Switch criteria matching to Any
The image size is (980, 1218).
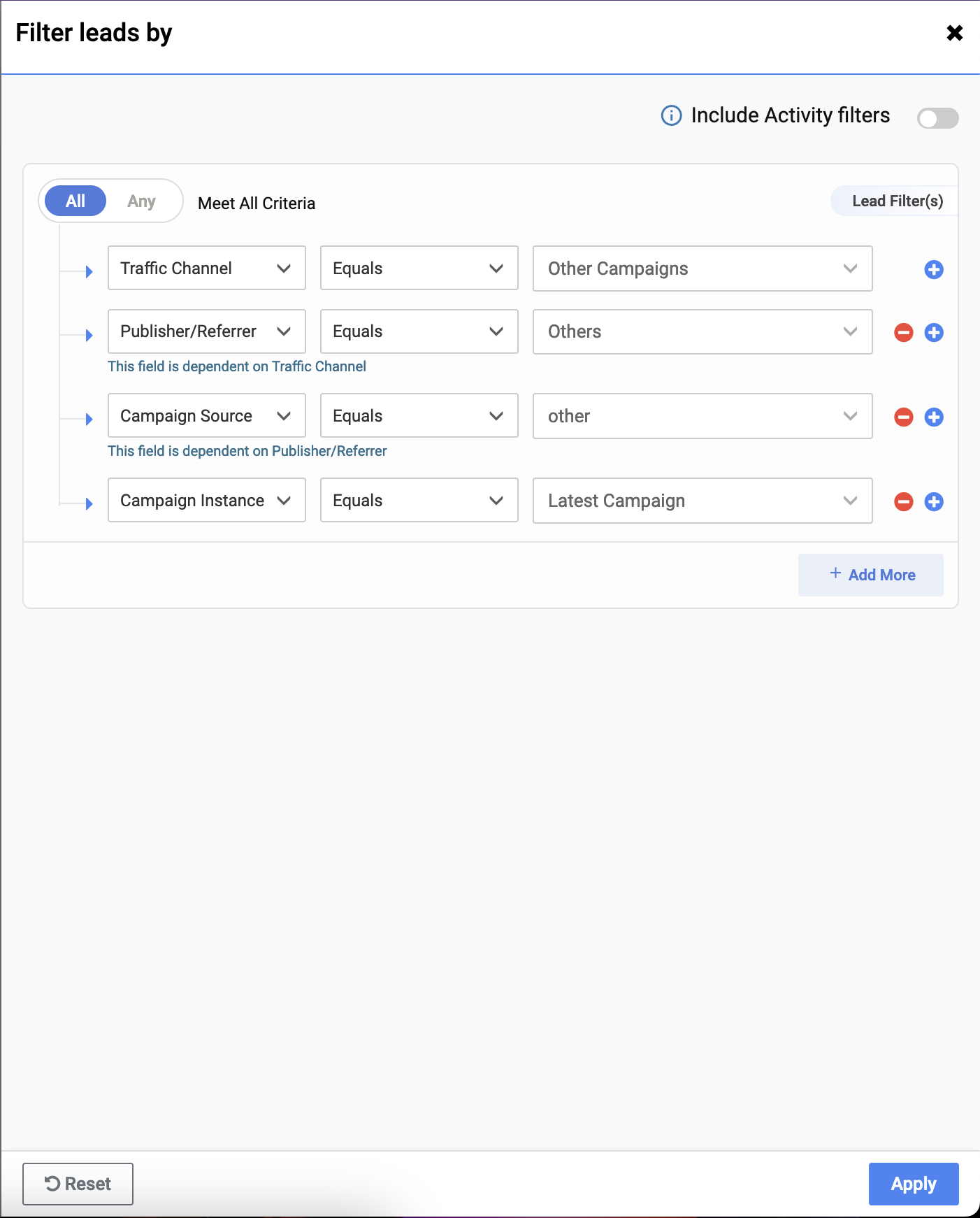[141, 201]
